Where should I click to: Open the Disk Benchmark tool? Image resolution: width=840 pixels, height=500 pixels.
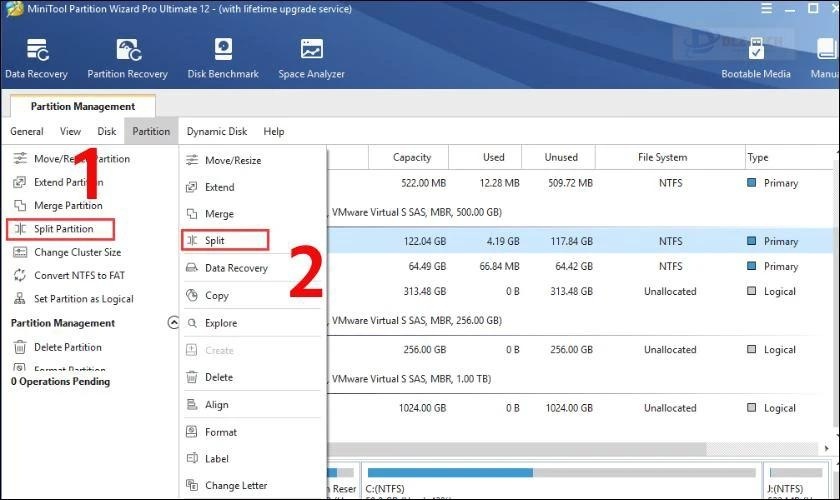tap(223, 59)
